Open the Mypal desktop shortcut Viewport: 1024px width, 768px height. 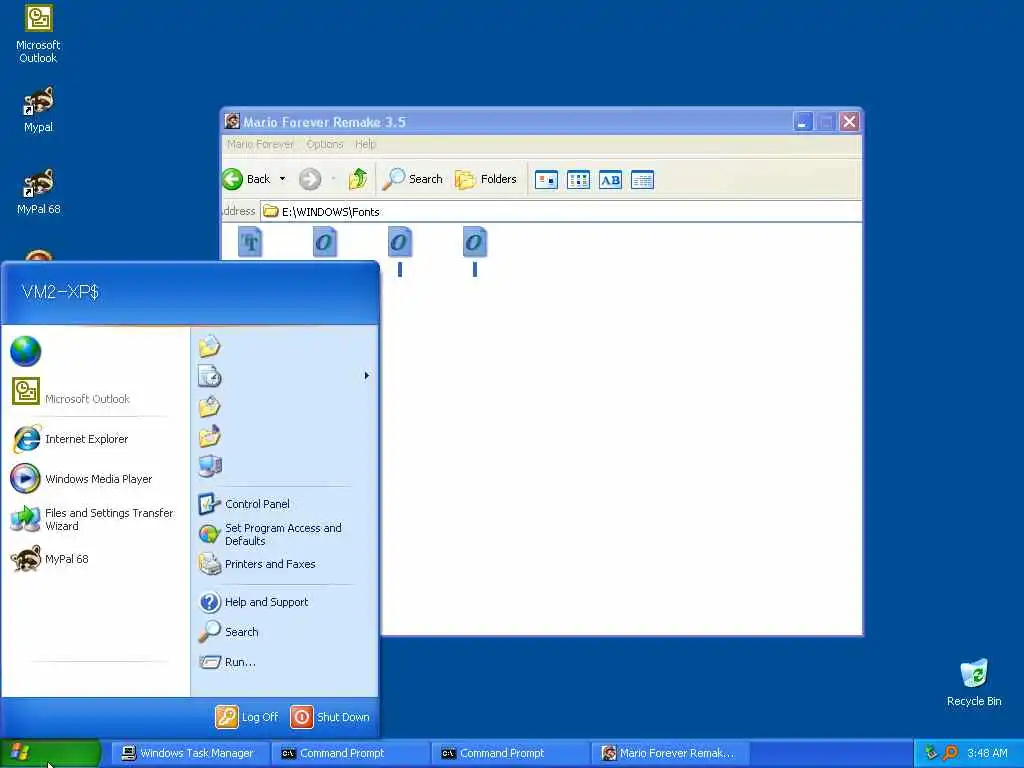38,110
